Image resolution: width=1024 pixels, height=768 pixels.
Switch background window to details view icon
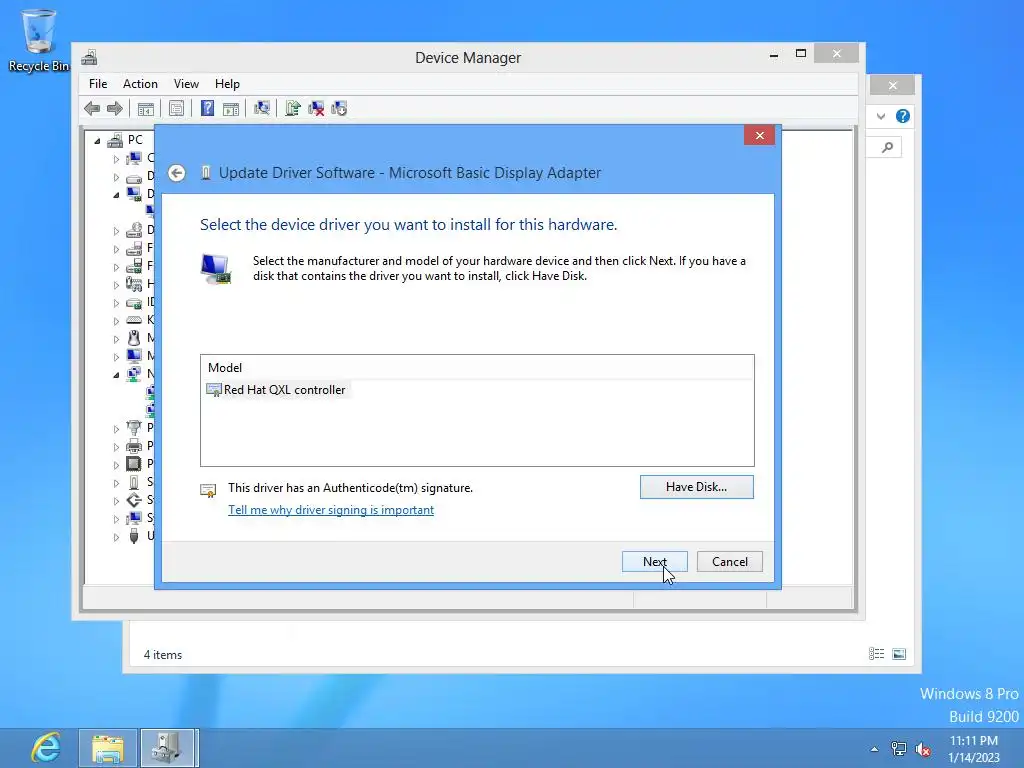[x=876, y=654]
